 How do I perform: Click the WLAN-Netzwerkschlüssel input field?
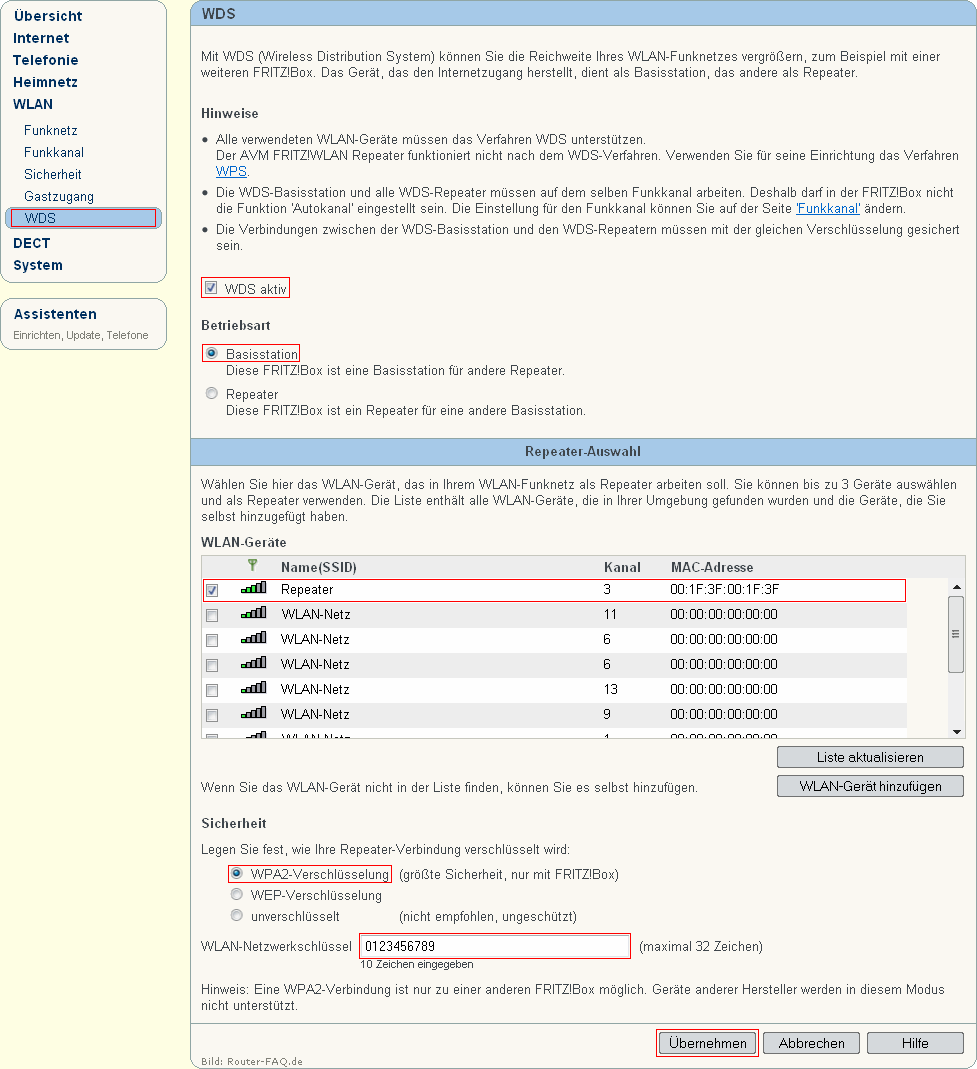click(494, 946)
